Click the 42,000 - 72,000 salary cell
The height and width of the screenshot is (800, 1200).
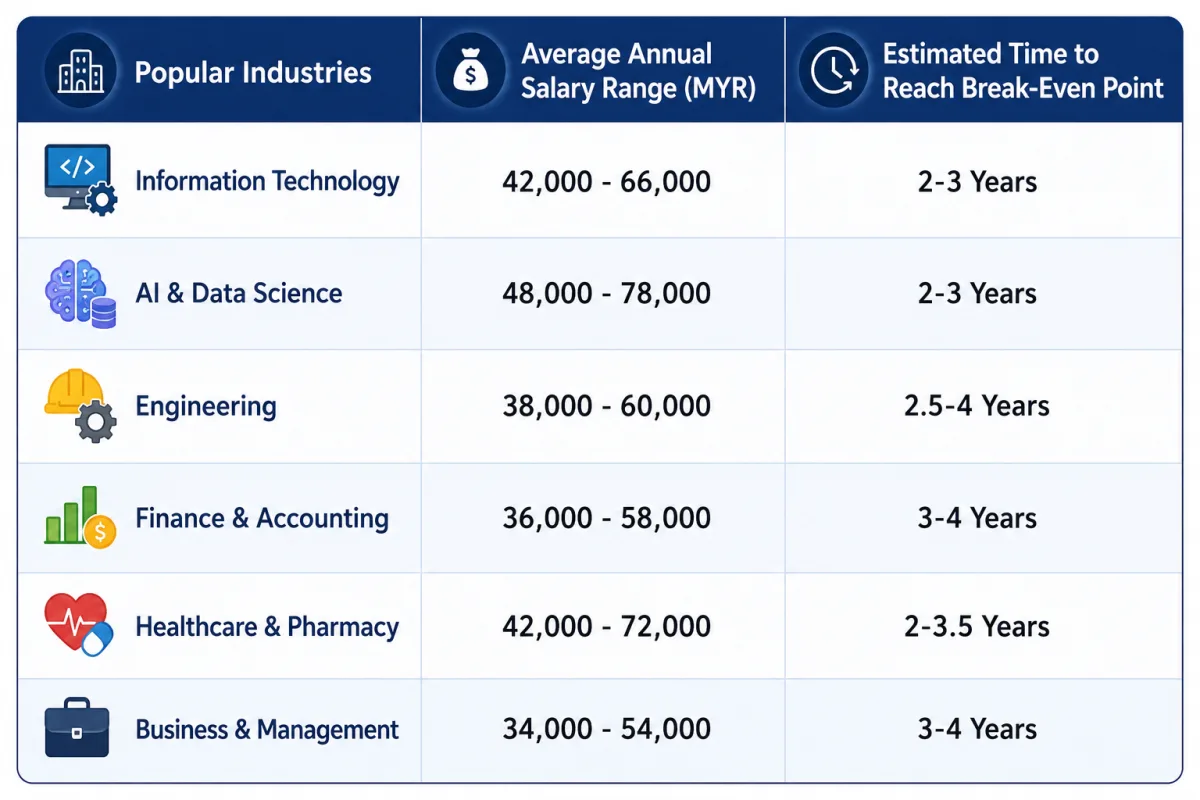coord(607,627)
